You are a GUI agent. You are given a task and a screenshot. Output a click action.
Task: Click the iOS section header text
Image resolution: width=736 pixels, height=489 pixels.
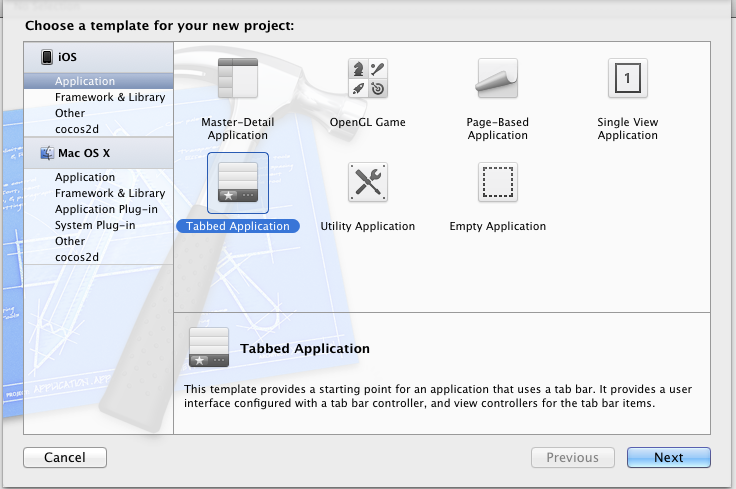67,57
